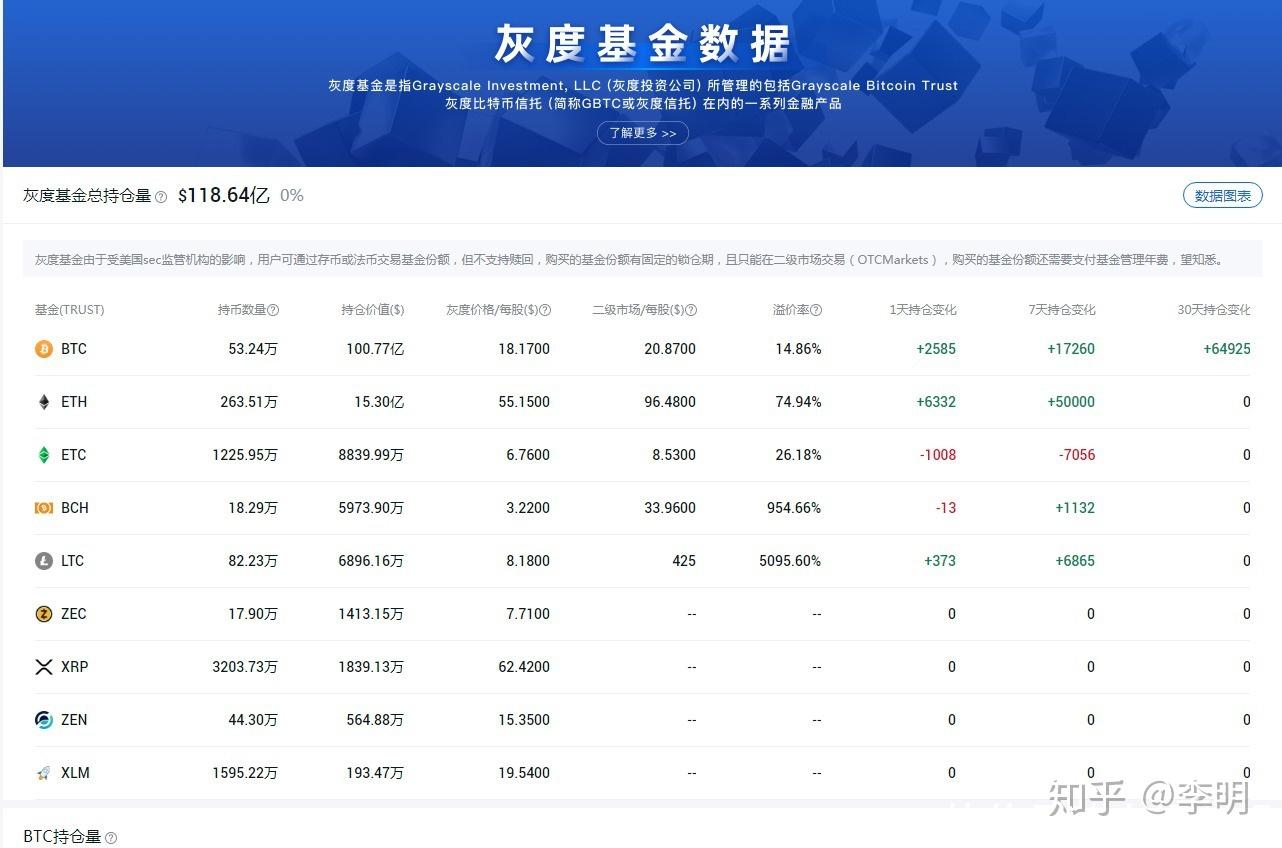Click XLM holdings count 1595.22万
Screen dimensions: 1282x848
tap(245, 773)
